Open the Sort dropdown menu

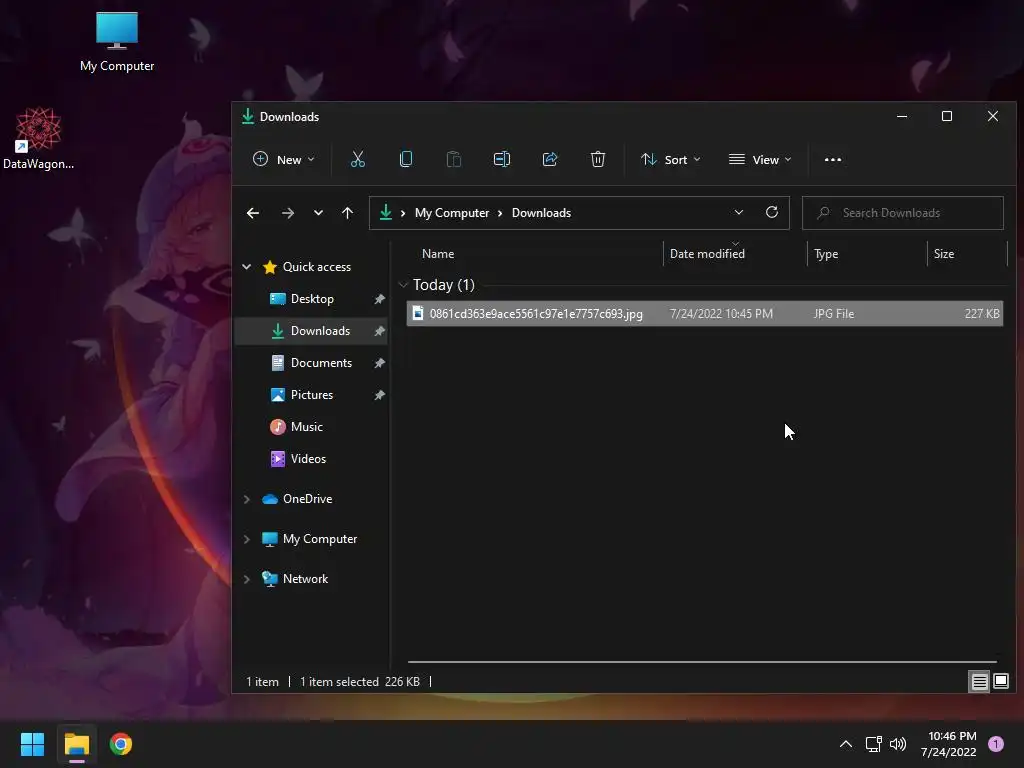(x=671, y=159)
